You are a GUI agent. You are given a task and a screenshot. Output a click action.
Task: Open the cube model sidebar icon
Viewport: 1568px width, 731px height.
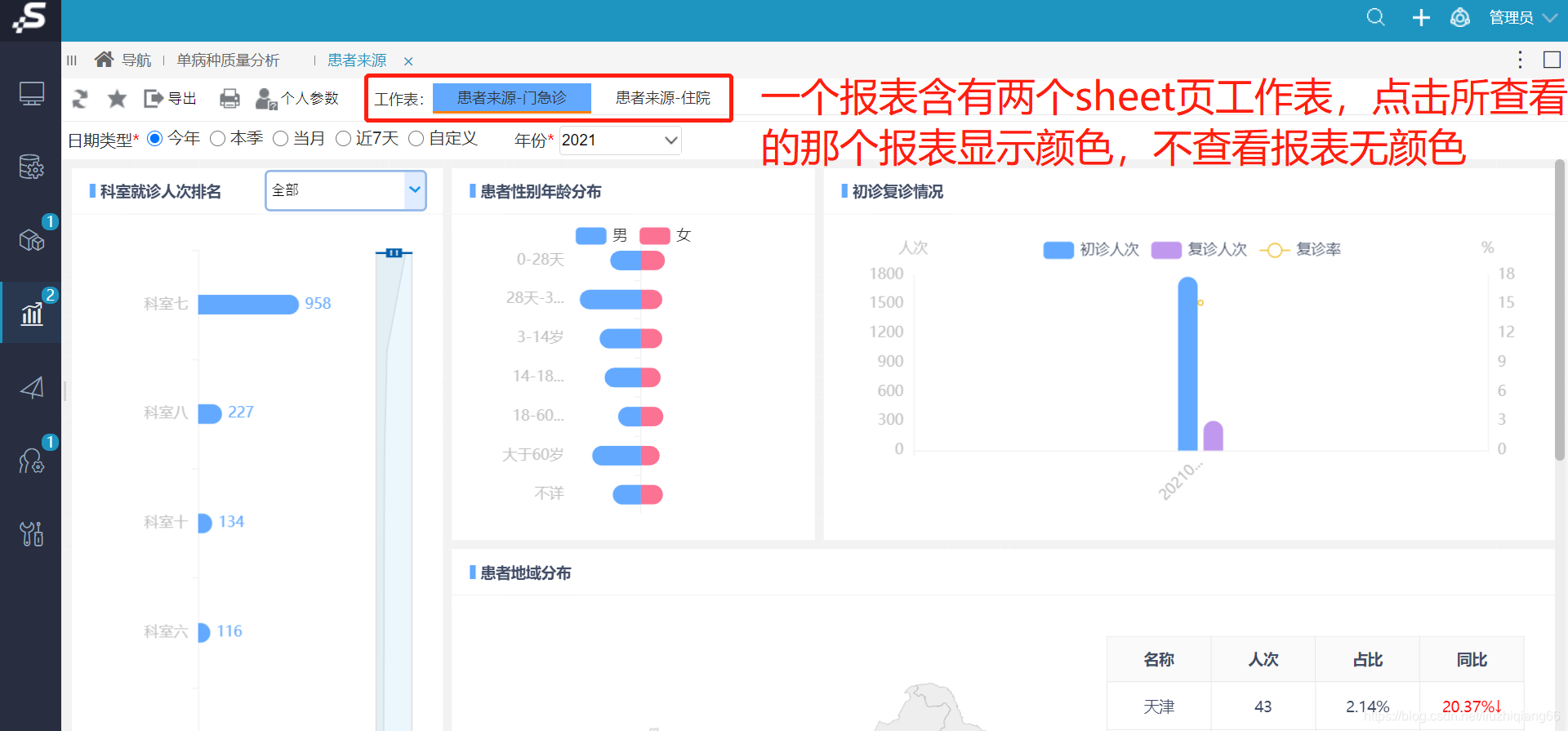(x=32, y=240)
